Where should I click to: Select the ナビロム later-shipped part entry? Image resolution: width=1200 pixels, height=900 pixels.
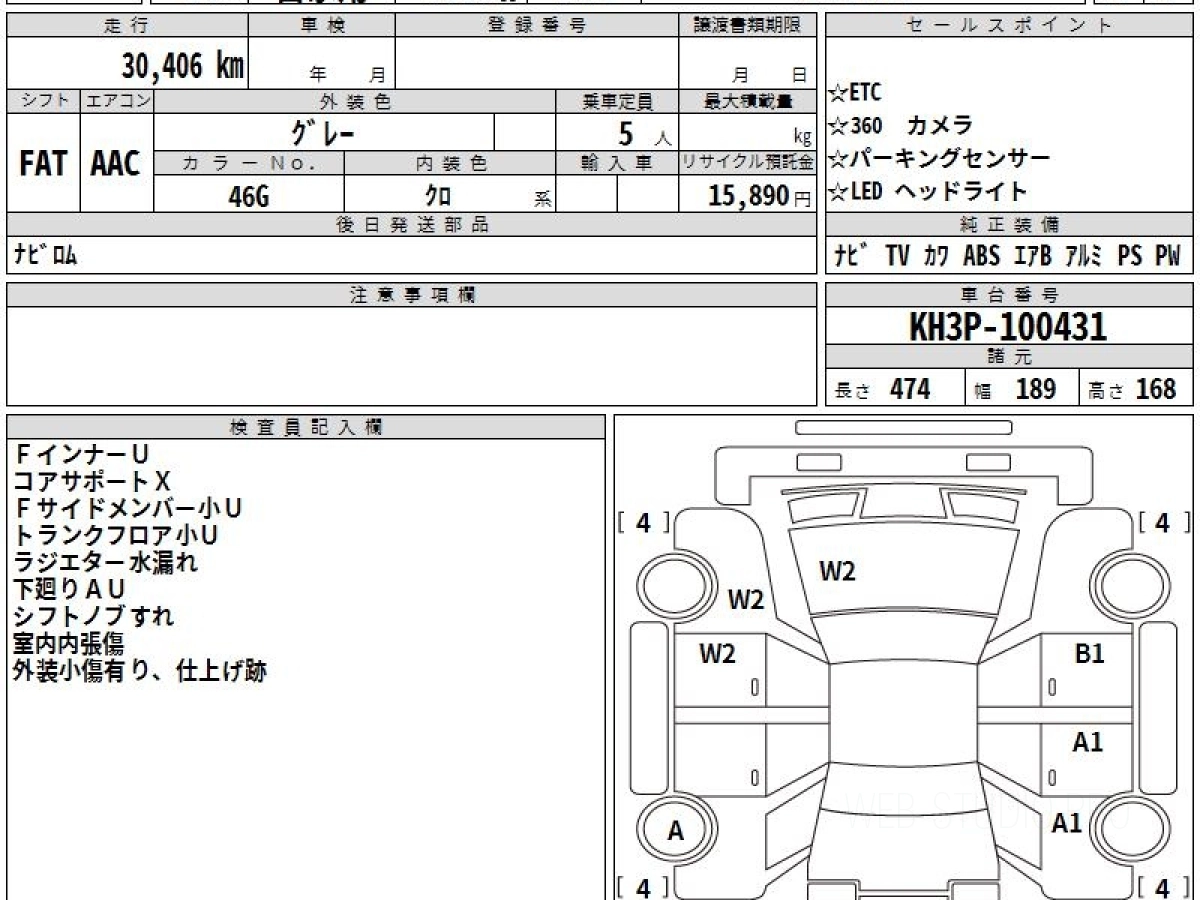pos(45,255)
